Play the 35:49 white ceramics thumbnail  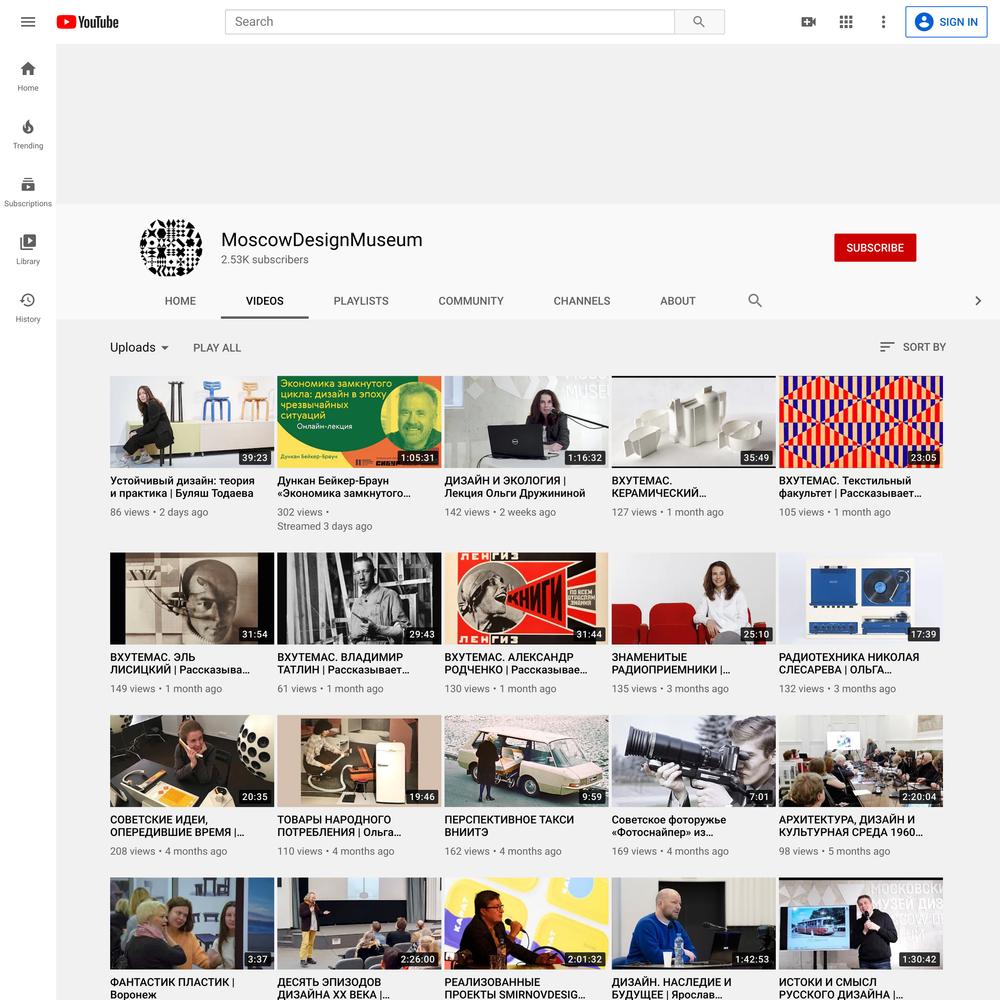[x=693, y=422]
